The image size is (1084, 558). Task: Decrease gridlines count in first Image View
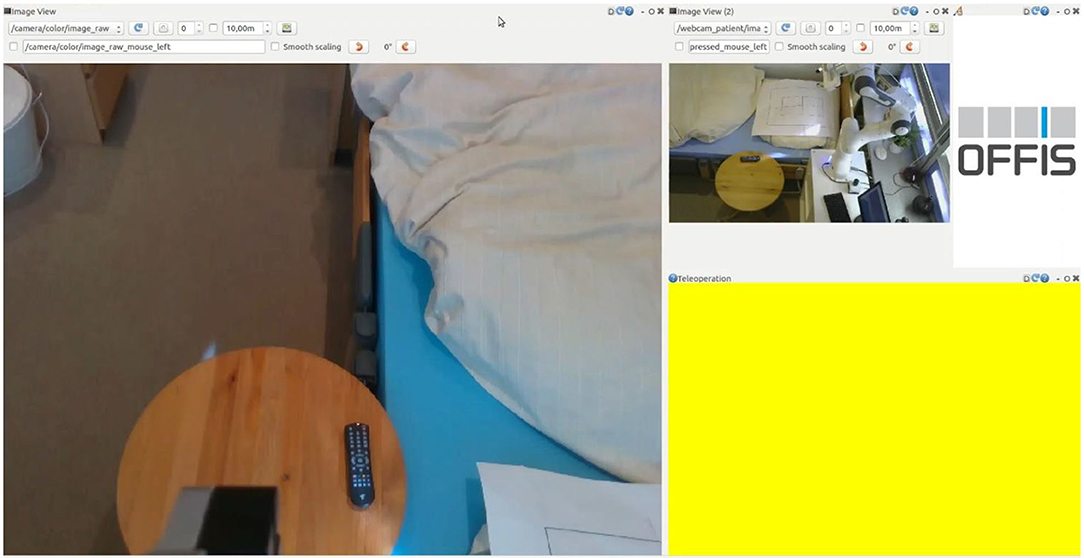199,32
